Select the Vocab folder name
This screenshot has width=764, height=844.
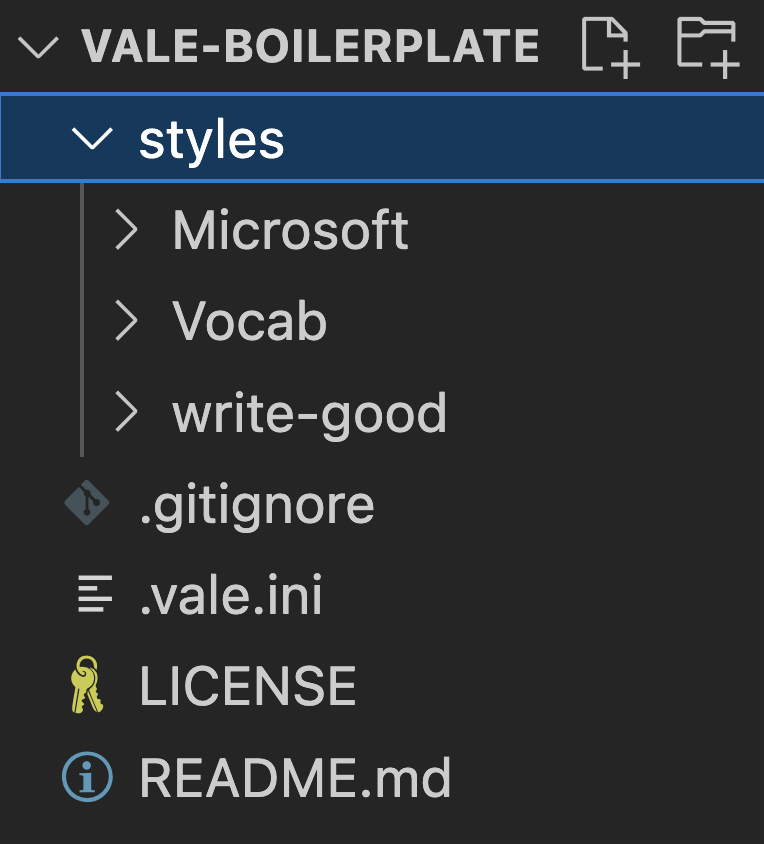[249, 321]
